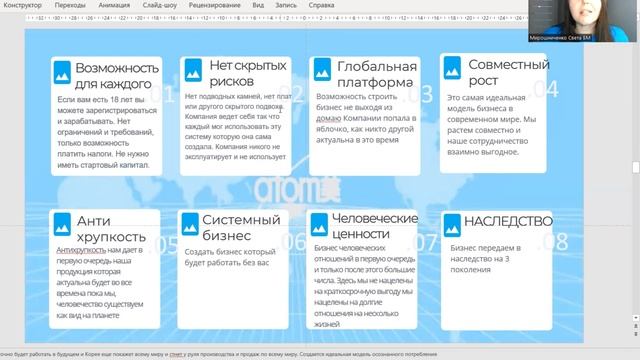Viewport: 640px width, 360px height.
Task: Select the heading Глобальная платформа
Action: click(377, 74)
